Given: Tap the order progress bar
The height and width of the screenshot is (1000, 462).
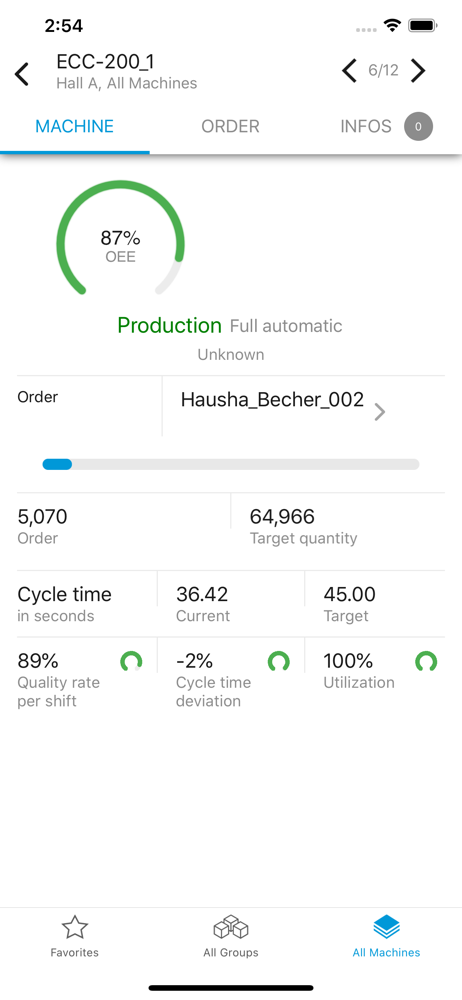Looking at the screenshot, I should point(230,464).
